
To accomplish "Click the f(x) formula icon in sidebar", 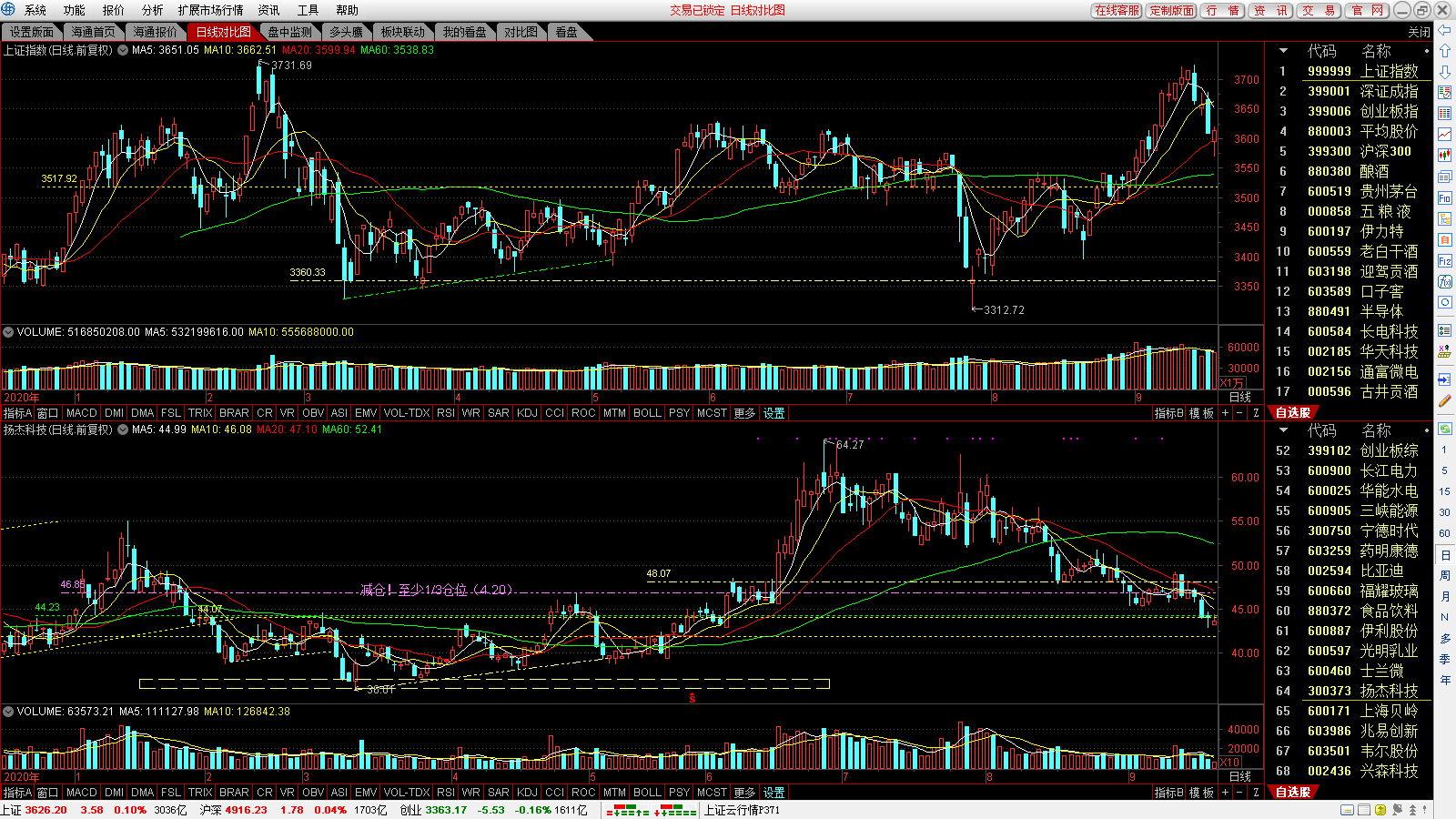I will 1444,281.
